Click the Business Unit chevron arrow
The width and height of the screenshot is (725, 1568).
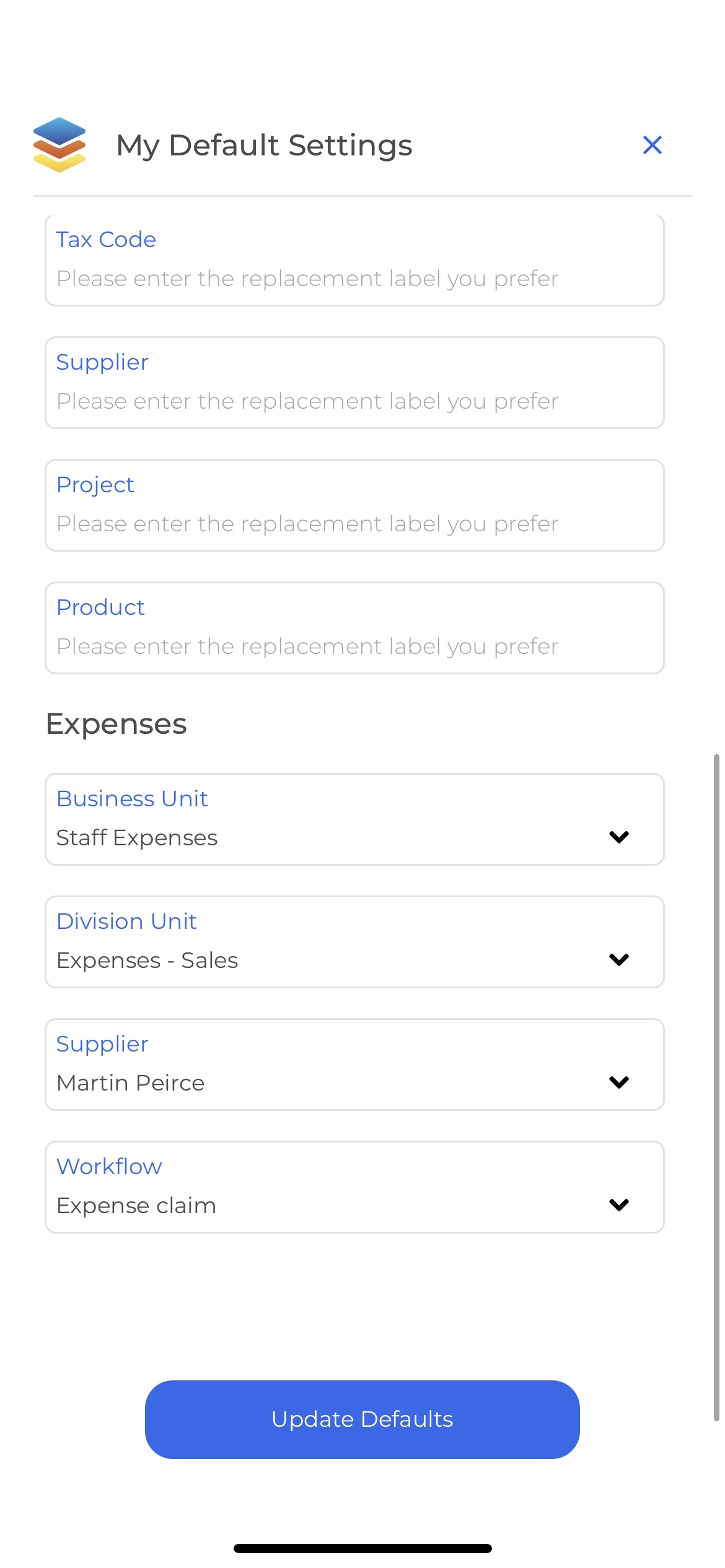(x=619, y=837)
